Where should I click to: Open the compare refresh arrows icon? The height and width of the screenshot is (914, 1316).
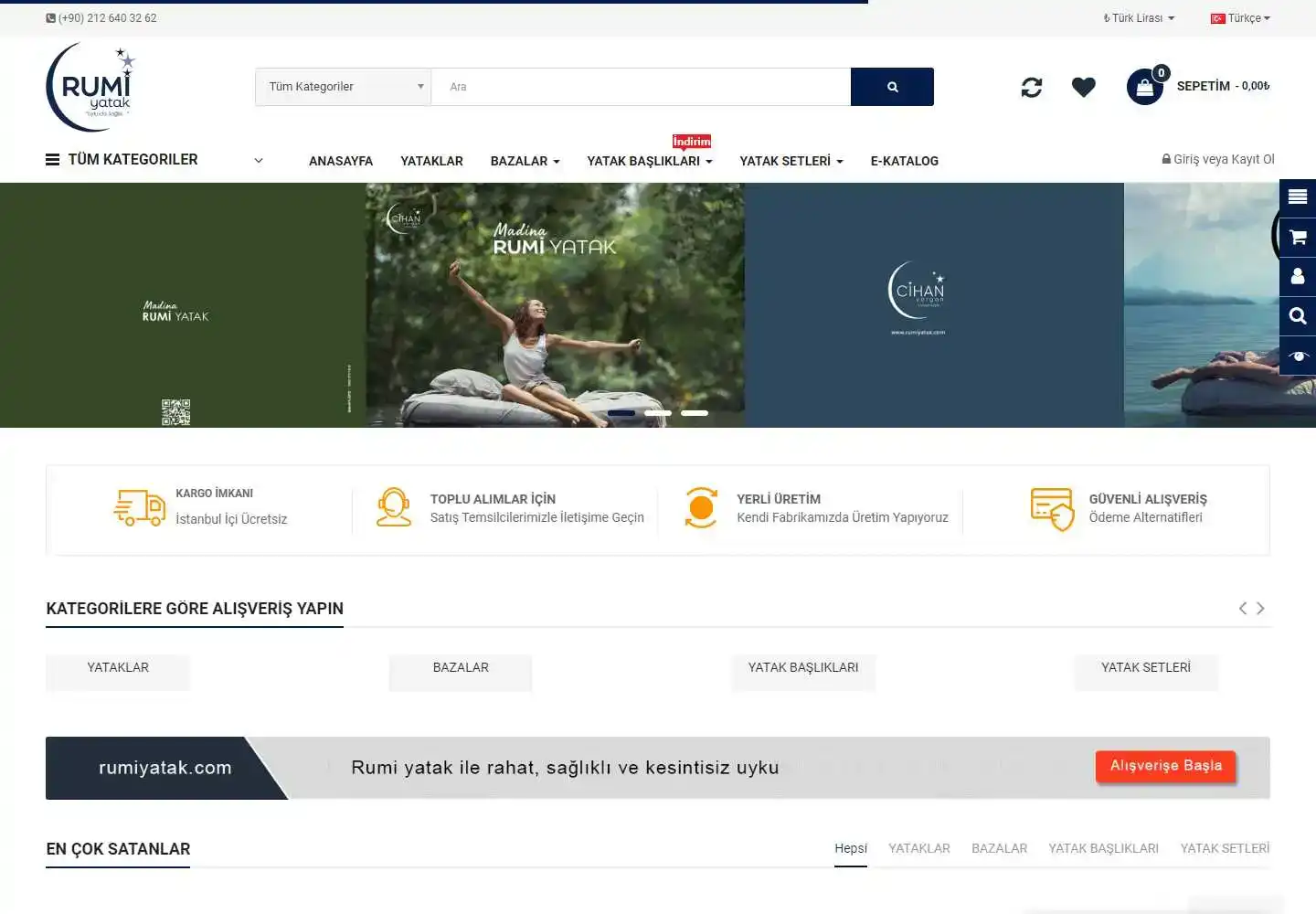click(1032, 87)
